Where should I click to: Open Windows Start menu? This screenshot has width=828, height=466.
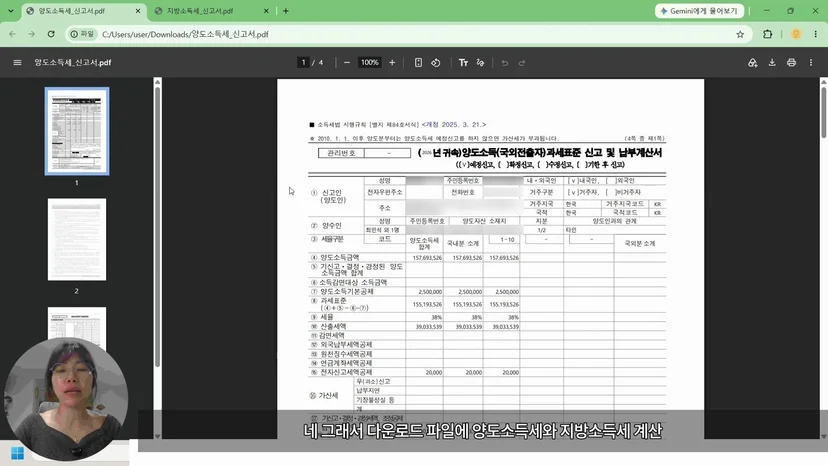tap(17, 453)
